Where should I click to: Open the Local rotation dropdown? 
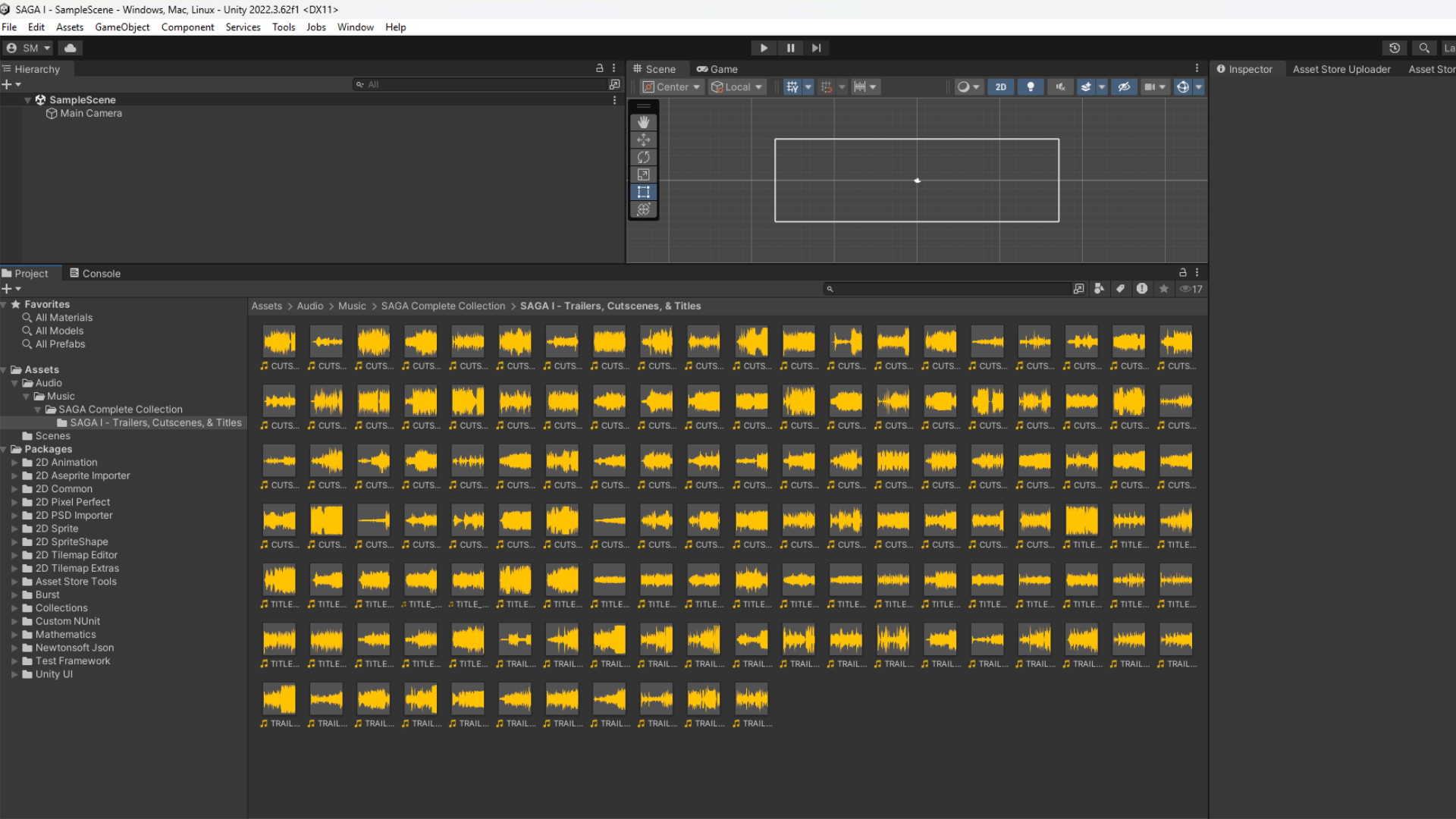tap(737, 87)
